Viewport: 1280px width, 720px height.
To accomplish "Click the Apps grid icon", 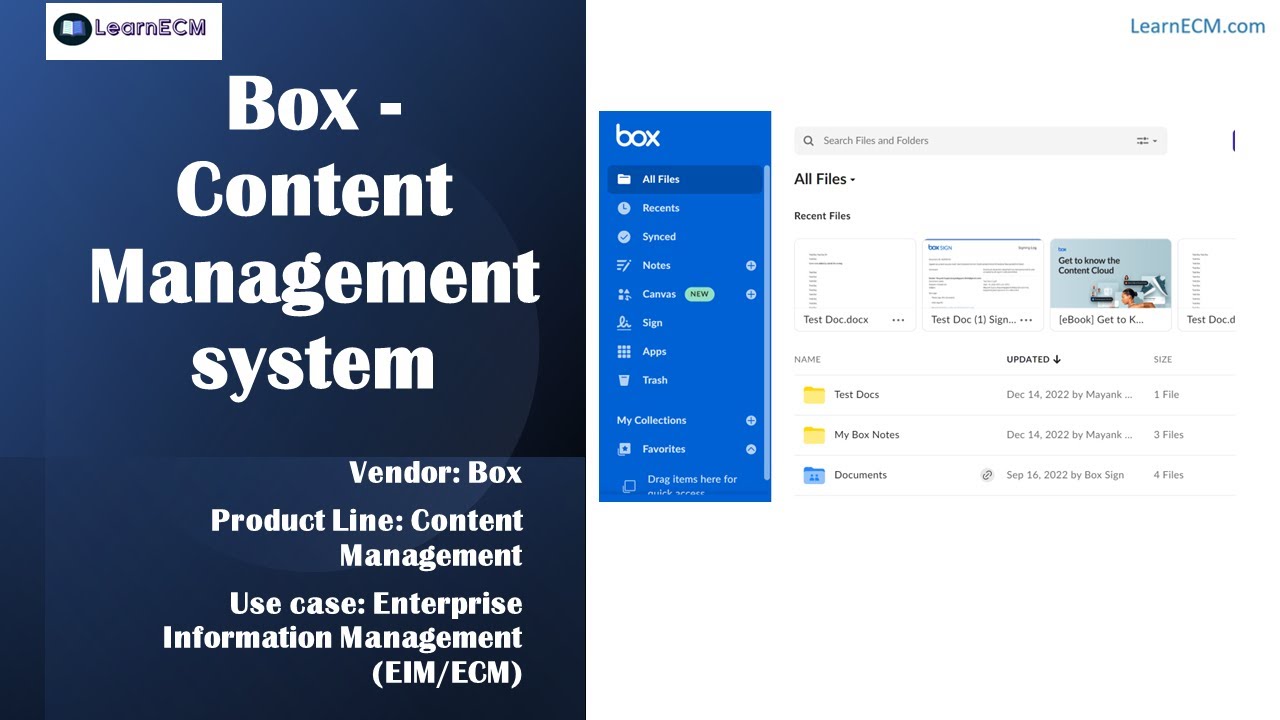I will (x=624, y=351).
